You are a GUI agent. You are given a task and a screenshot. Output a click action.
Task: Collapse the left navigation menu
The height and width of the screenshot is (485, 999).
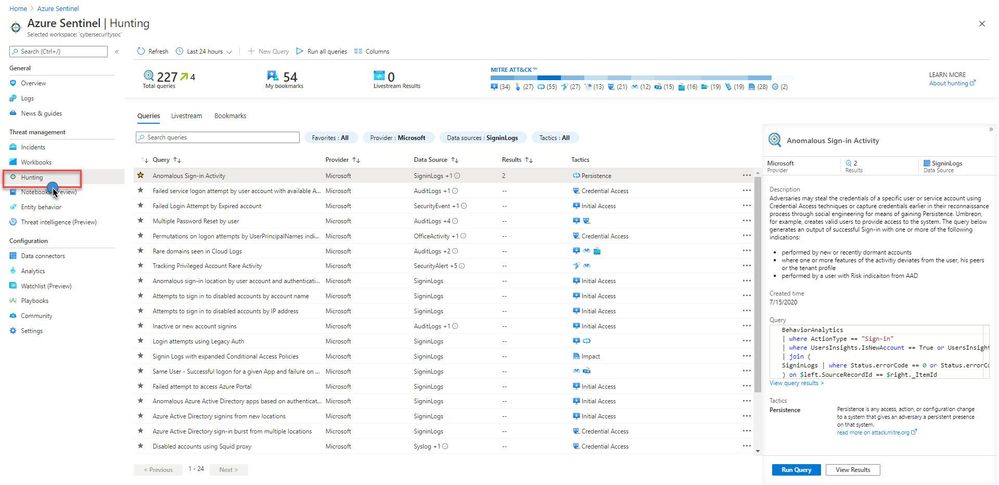coord(117,52)
